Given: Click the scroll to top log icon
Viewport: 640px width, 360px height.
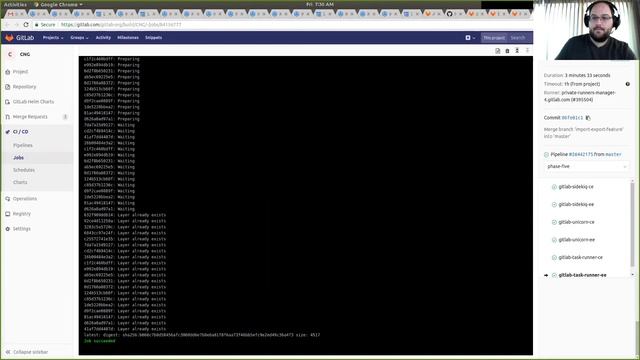Looking at the screenshot, I should 517,51.
